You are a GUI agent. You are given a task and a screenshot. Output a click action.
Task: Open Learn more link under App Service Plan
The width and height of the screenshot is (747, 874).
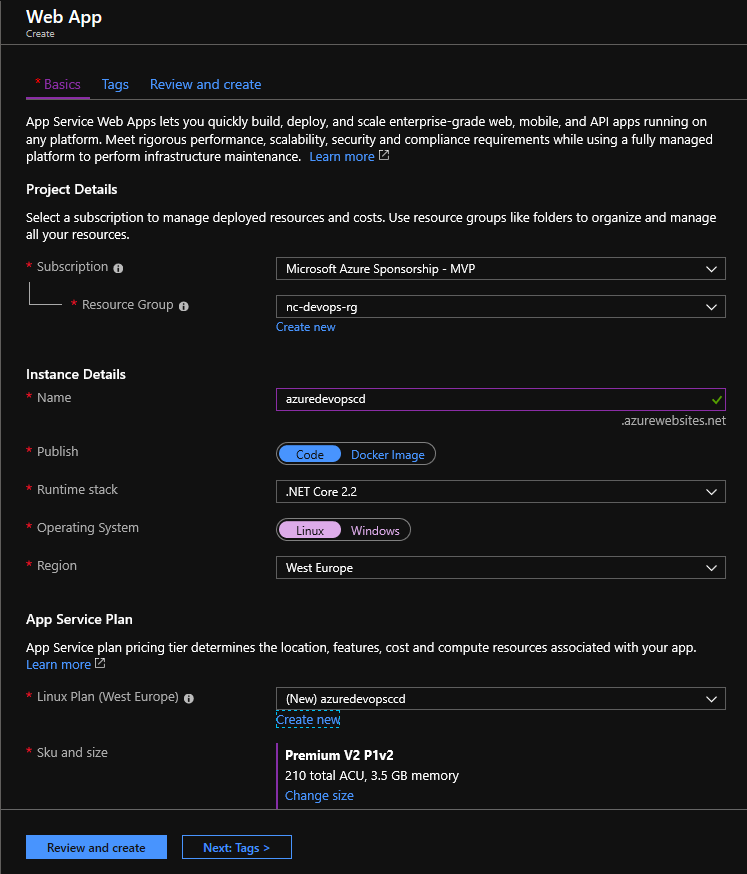pyautogui.click(x=59, y=664)
